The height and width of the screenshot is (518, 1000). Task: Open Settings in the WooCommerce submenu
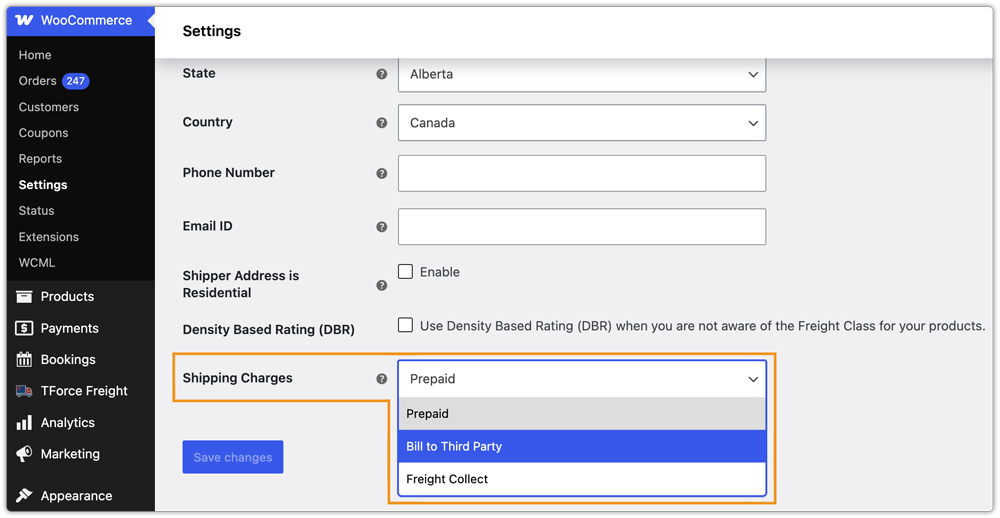point(43,185)
